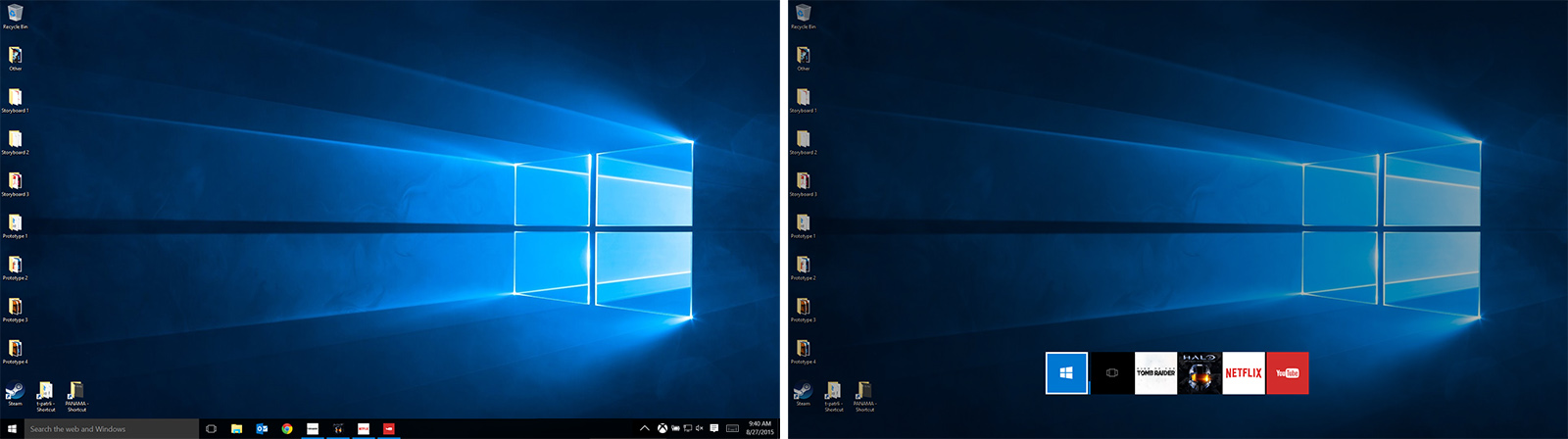Check the battery icon in the system tray
Image resolution: width=1568 pixels, height=439 pixels.
pos(675,428)
